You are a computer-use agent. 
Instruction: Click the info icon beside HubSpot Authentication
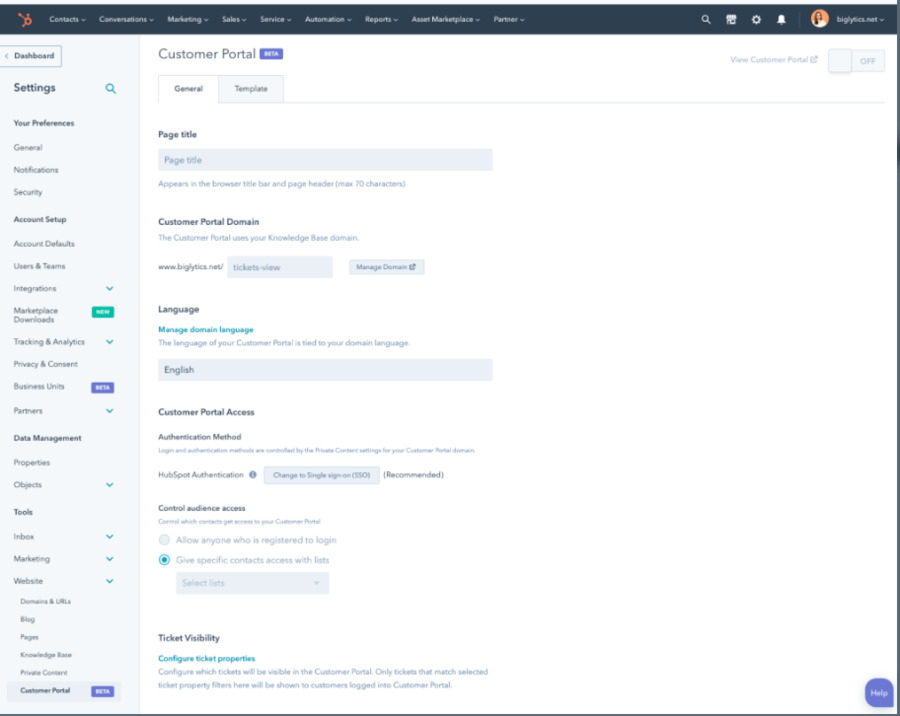point(253,475)
